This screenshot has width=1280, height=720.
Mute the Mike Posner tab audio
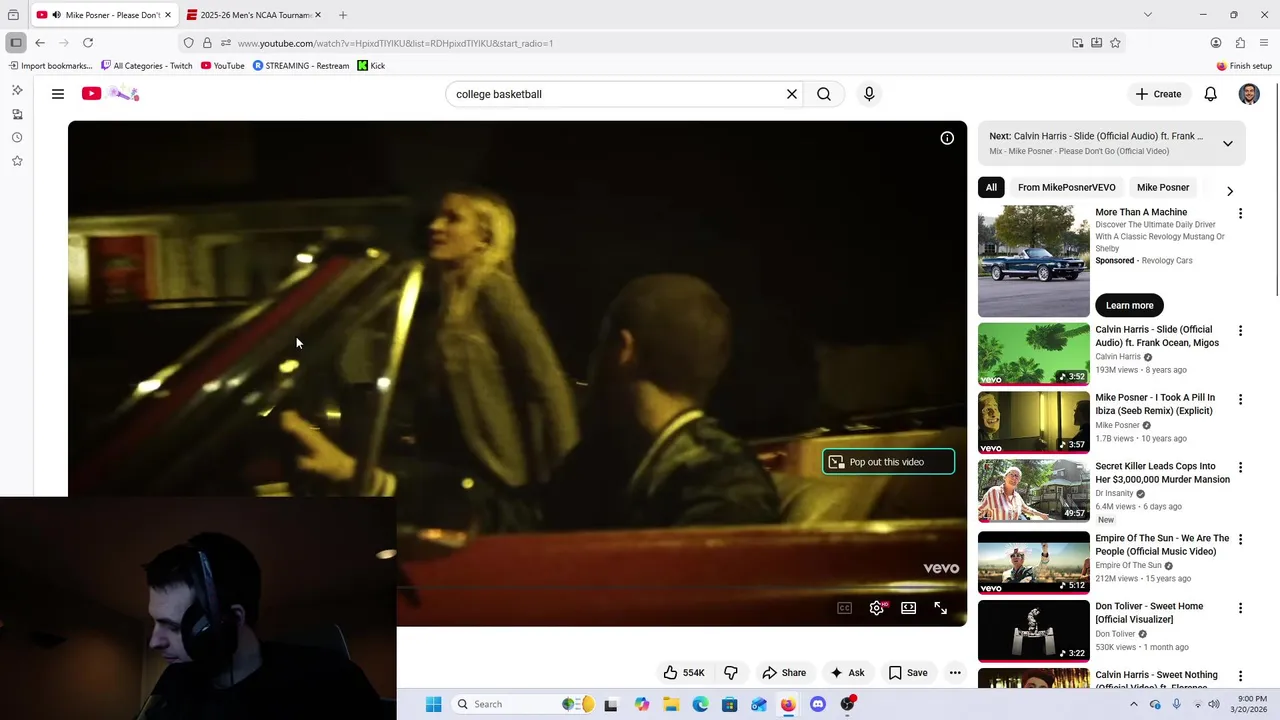[57, 15]
